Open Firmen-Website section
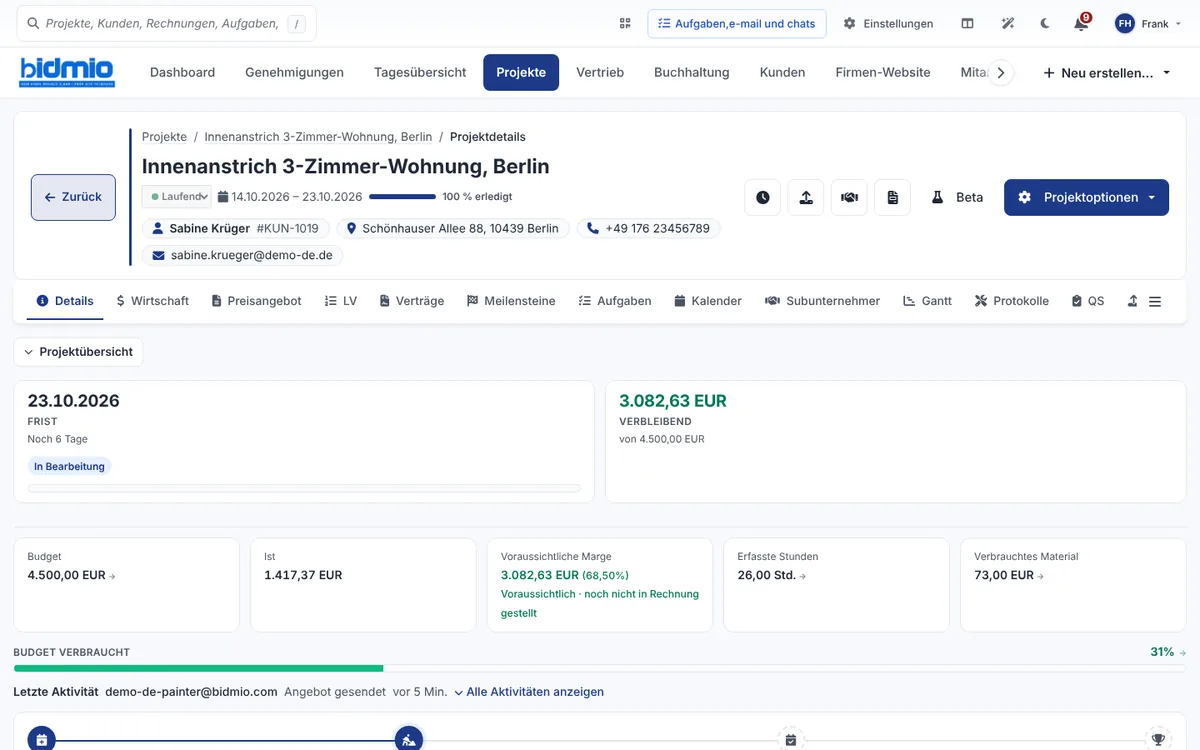This screenshot has width=1200, height=750. coord(883,72)
